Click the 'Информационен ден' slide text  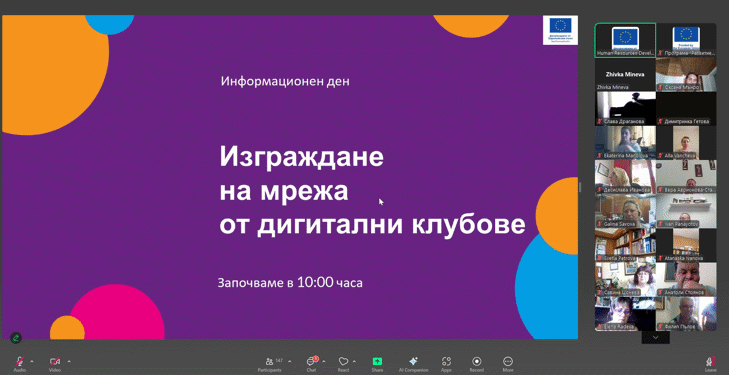(285, 81)
